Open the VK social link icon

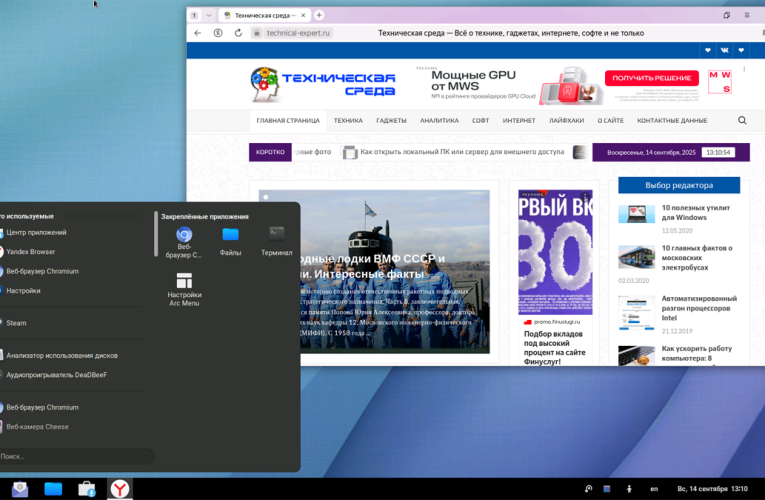(724, 50)
